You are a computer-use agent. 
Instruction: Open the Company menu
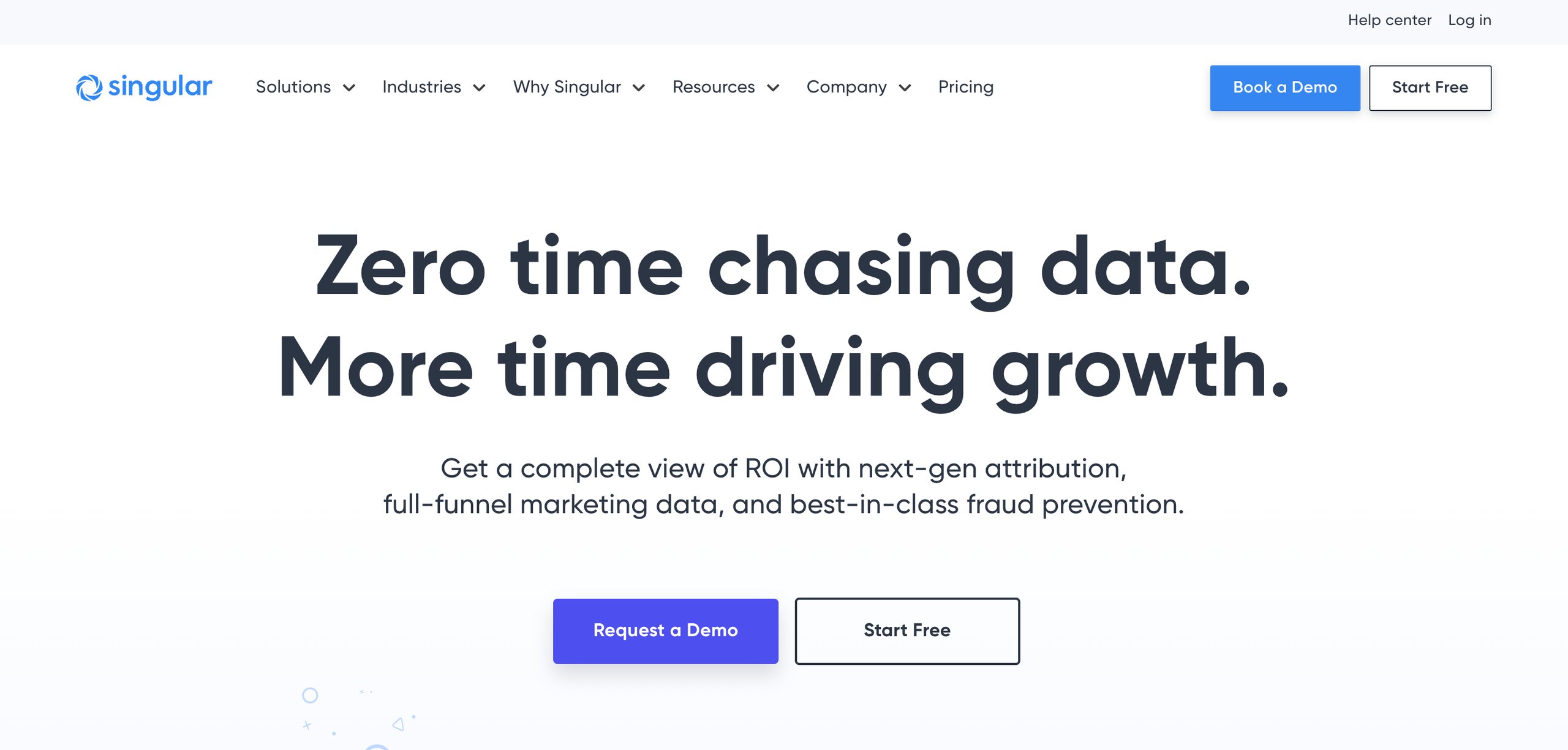point(857,87)
